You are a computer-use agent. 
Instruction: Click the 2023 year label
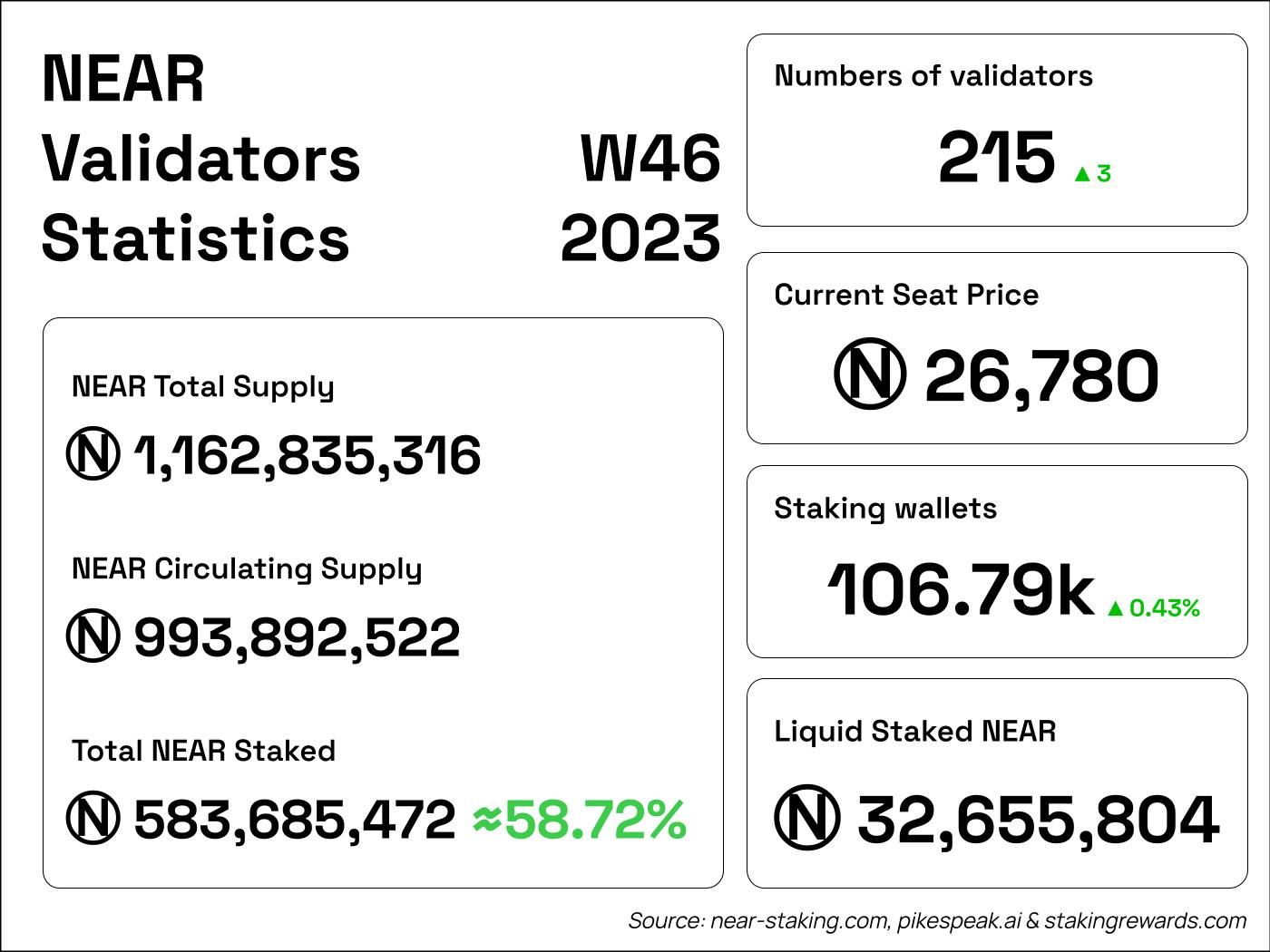coord(640,238)
